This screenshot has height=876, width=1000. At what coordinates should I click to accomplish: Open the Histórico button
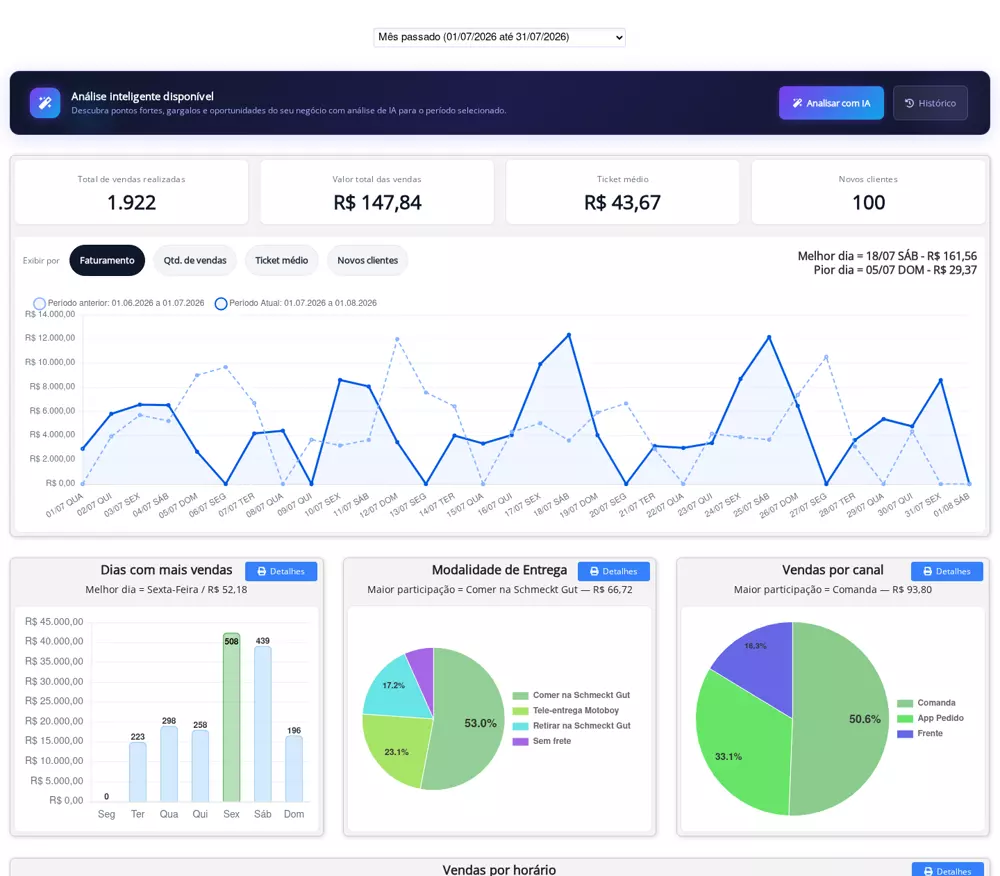(930, 103)
